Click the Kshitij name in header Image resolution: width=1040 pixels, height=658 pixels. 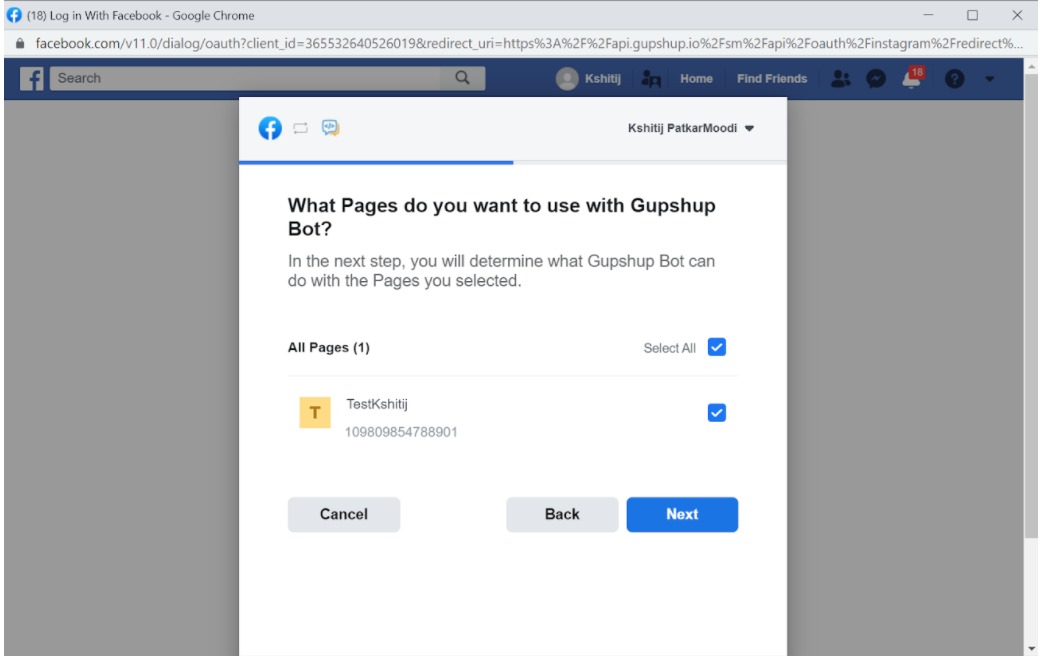pyautogui.click(x=602, y=78)
